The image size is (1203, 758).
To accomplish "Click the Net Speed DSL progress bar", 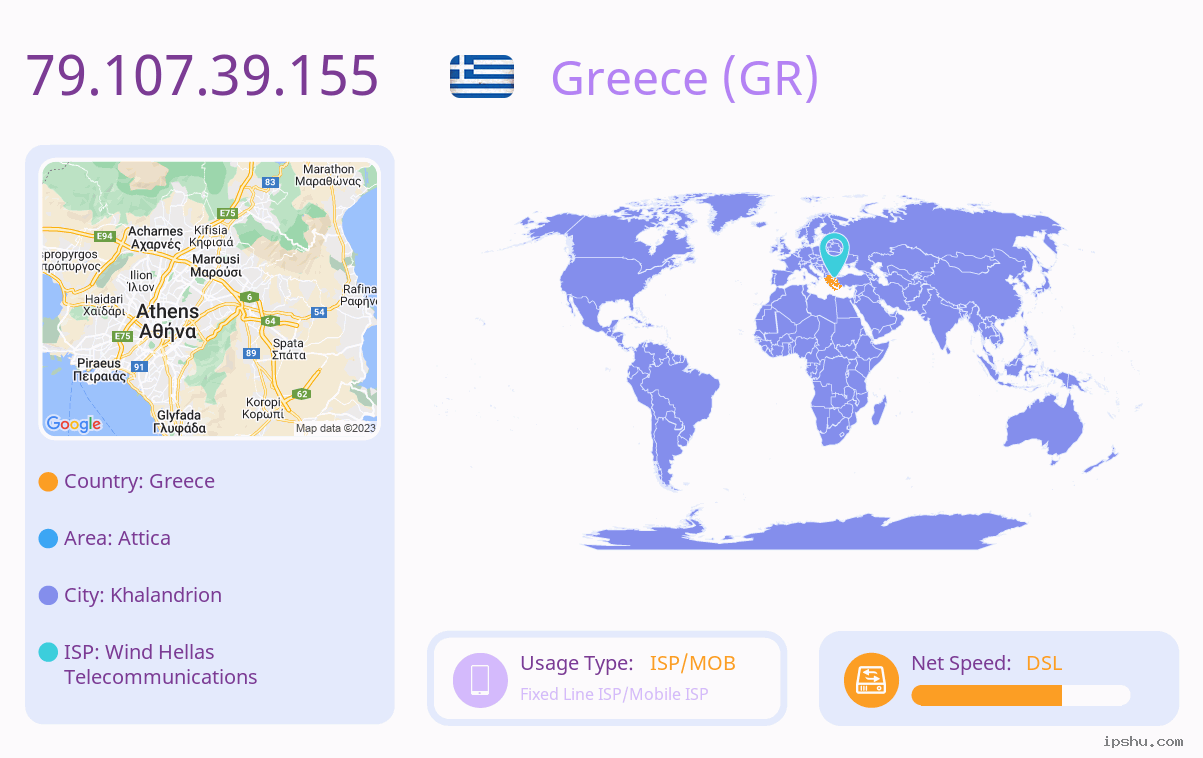I will pos(1021,695).
